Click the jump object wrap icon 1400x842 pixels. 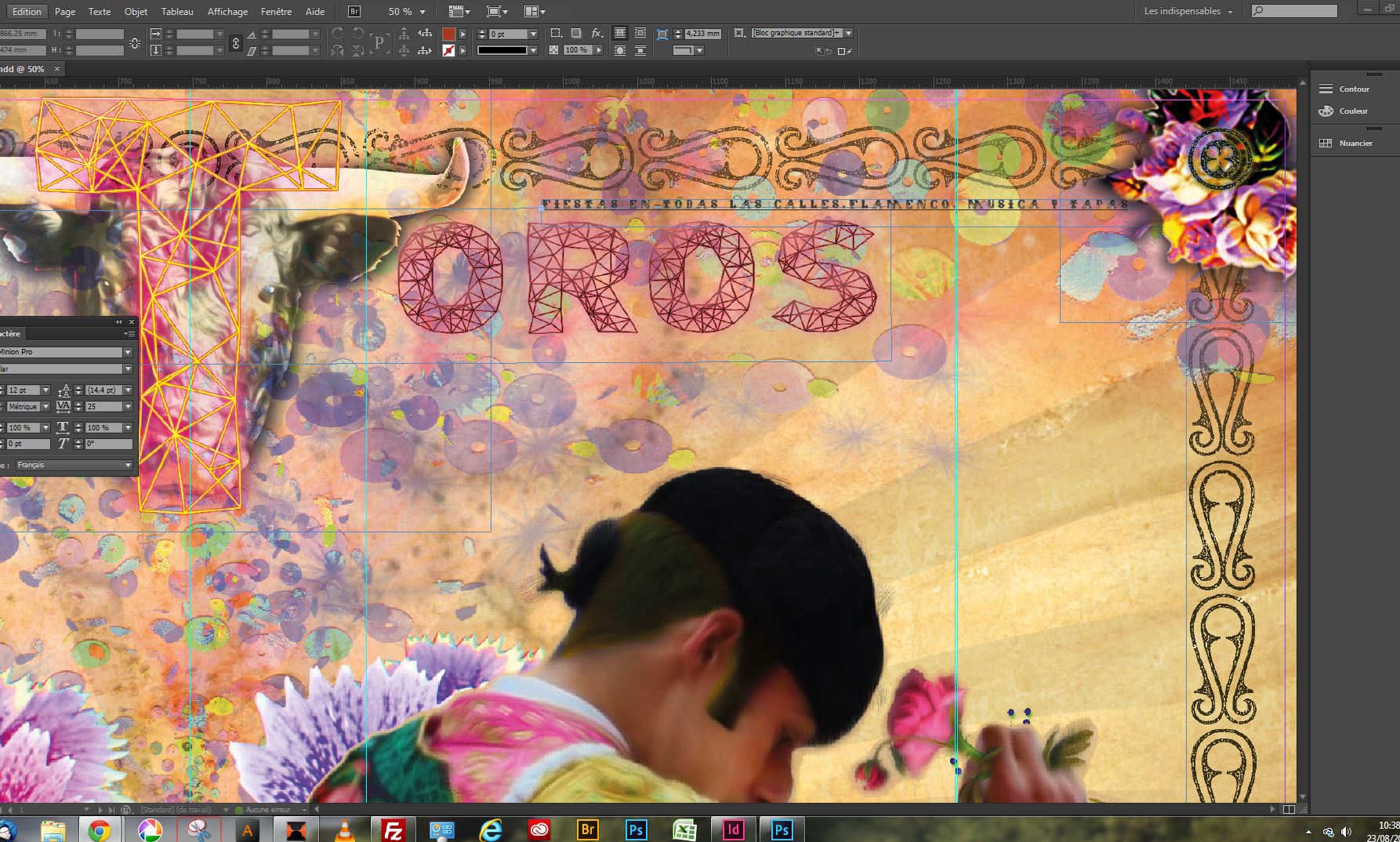(640, 50)
